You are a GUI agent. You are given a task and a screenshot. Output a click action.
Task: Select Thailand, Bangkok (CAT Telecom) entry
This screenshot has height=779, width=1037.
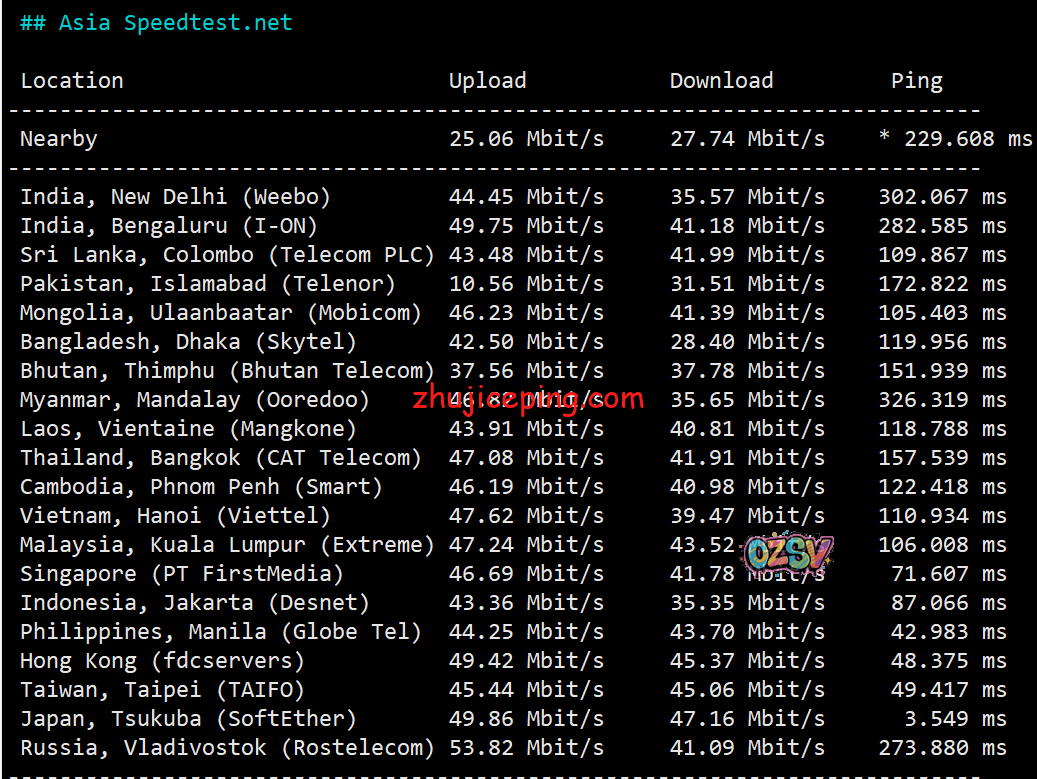[x=221, y=458]
